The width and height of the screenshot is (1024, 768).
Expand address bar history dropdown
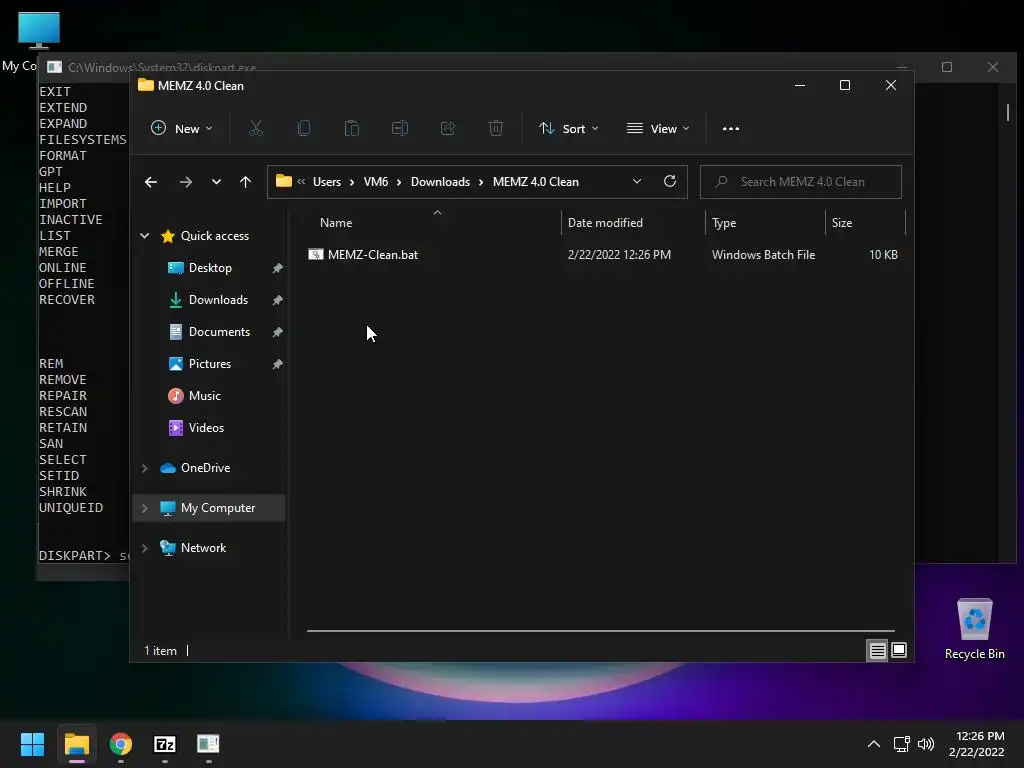pos(637,182)
